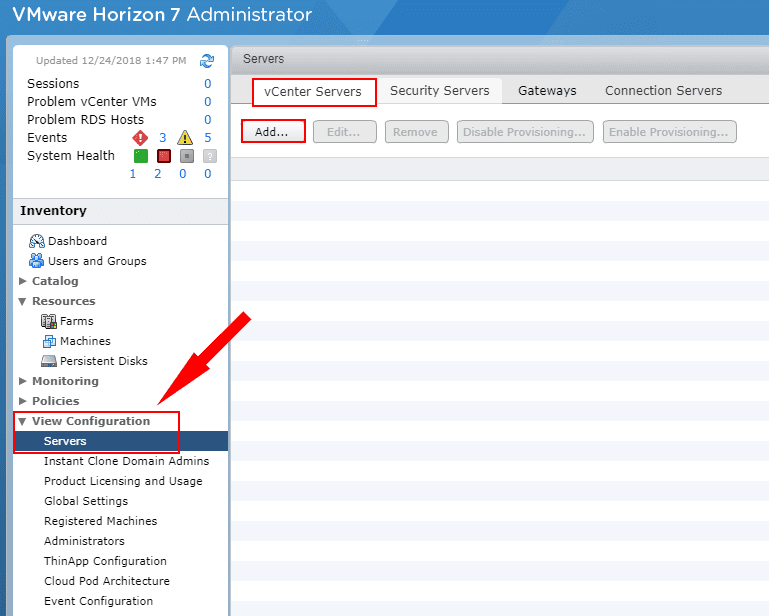
Task: Open ThinApp Configuration
Action: point(105,561)
